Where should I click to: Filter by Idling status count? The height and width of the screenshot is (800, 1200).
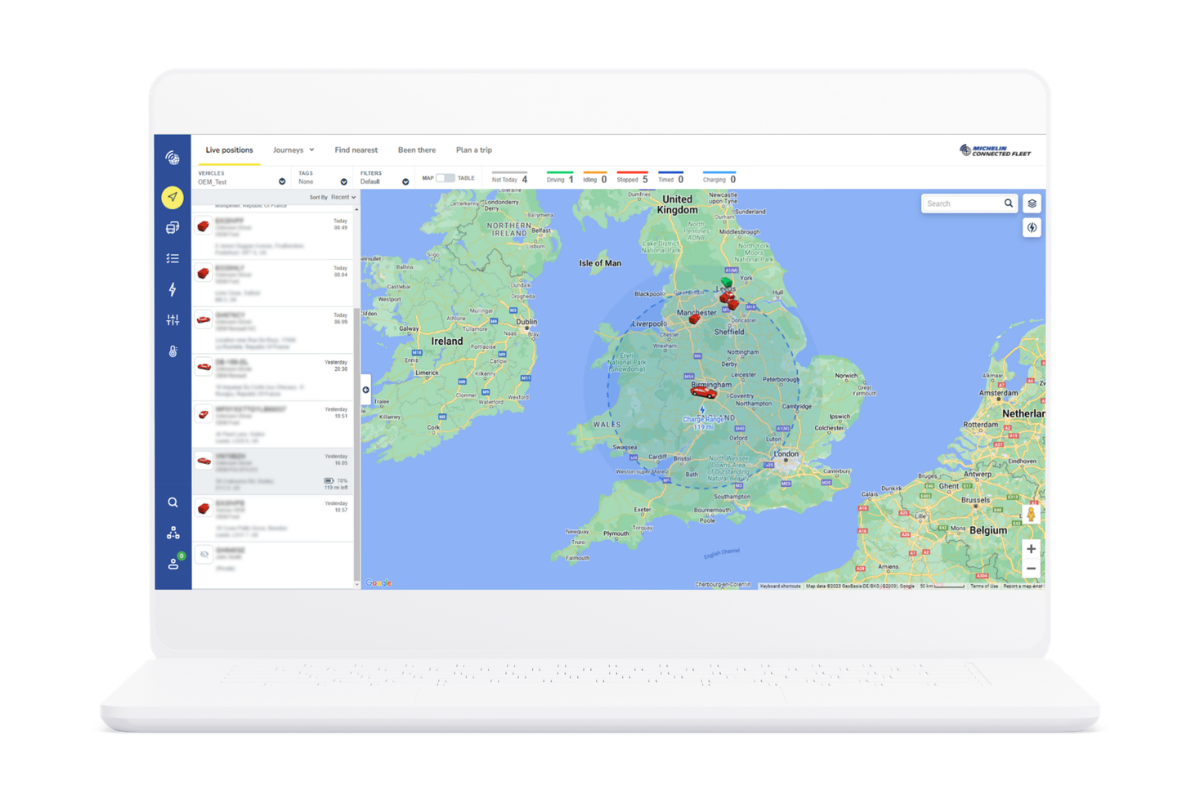pyautogui.click(x=595, y=178)
